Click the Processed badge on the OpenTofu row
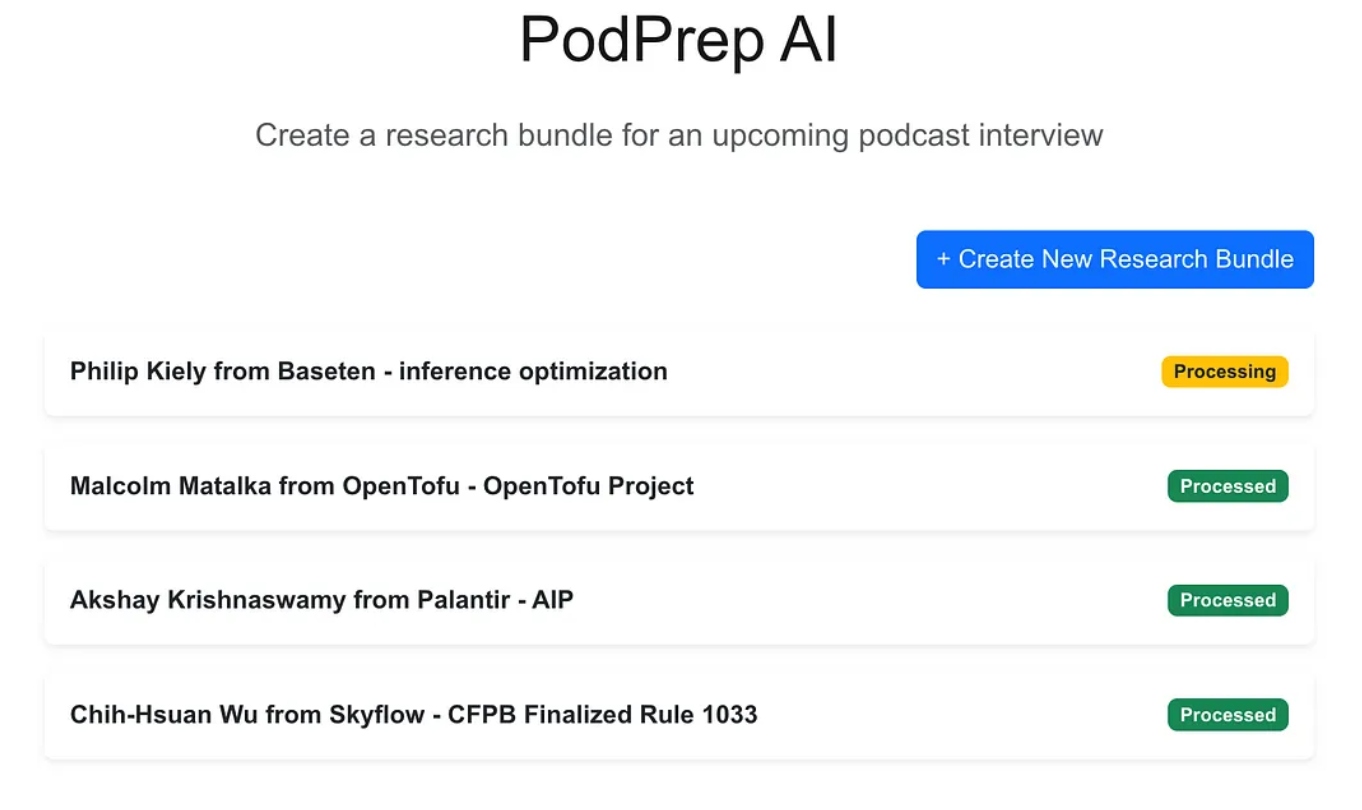The width and height of the screenshot is (1362, 810). [1227, 486]
